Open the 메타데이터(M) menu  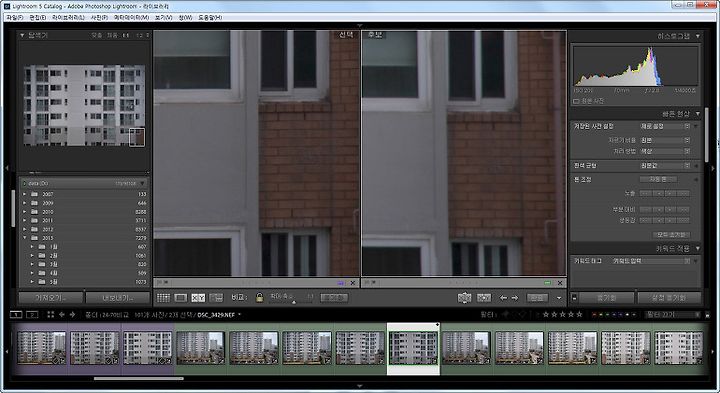(x=131, y=17)
